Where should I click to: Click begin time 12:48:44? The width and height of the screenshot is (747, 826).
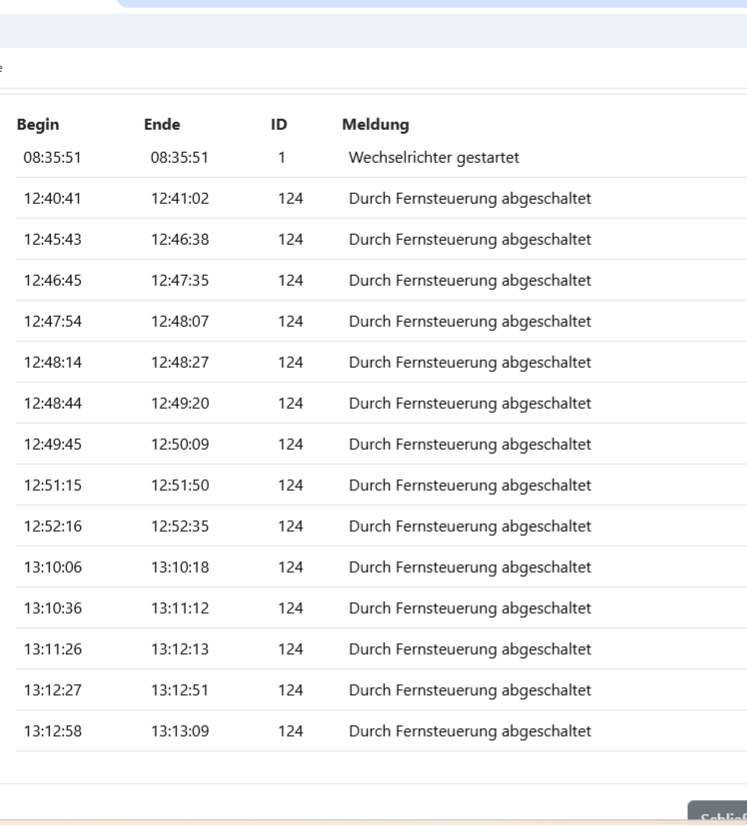53,404
